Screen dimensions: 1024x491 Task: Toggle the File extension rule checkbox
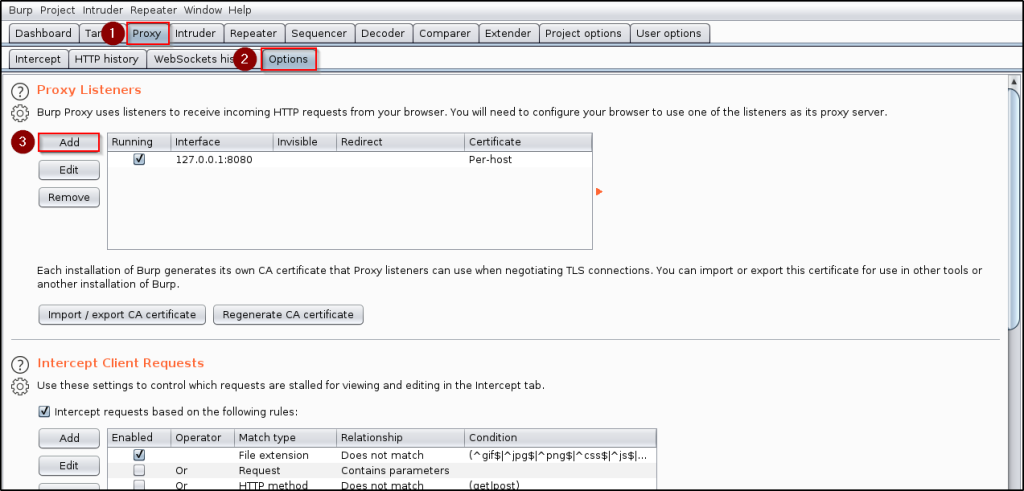coord(139,455)
